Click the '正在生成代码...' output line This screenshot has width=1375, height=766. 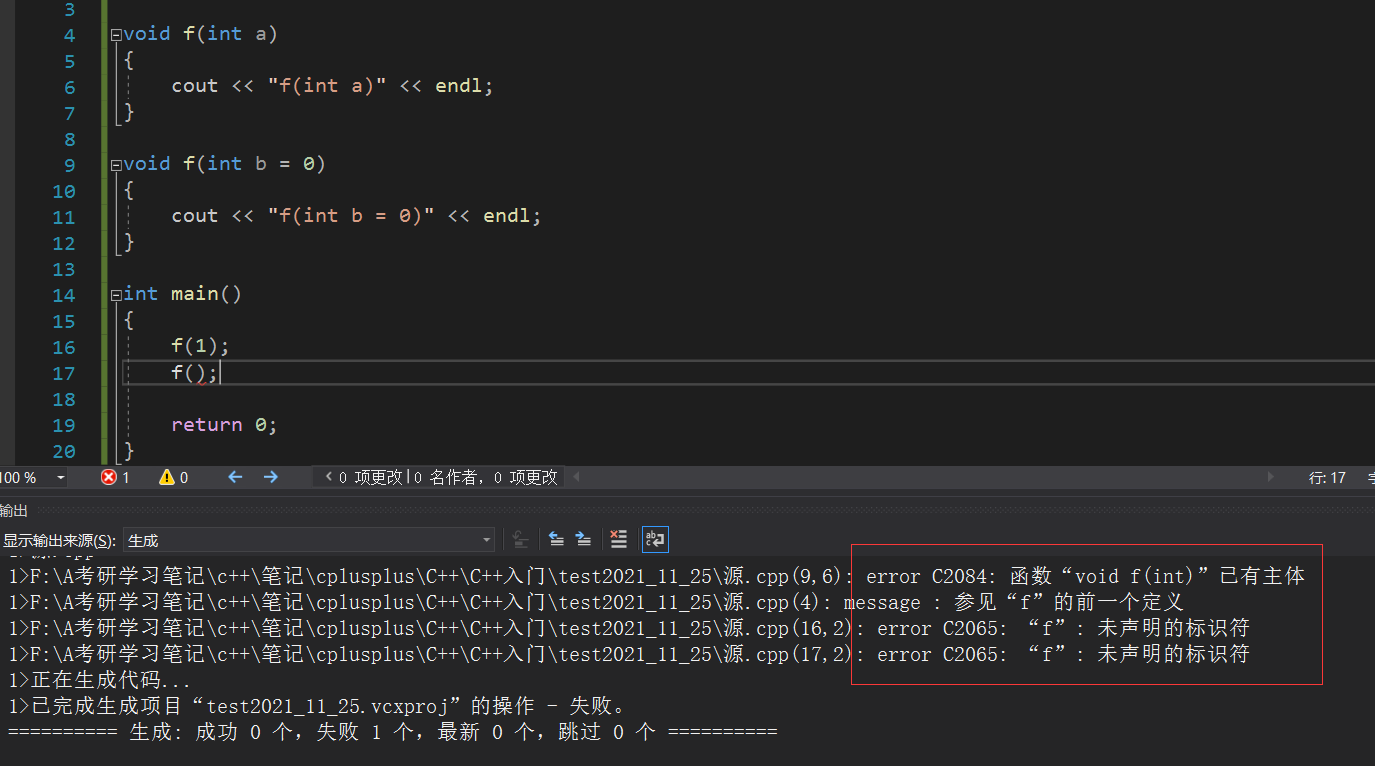99,680
